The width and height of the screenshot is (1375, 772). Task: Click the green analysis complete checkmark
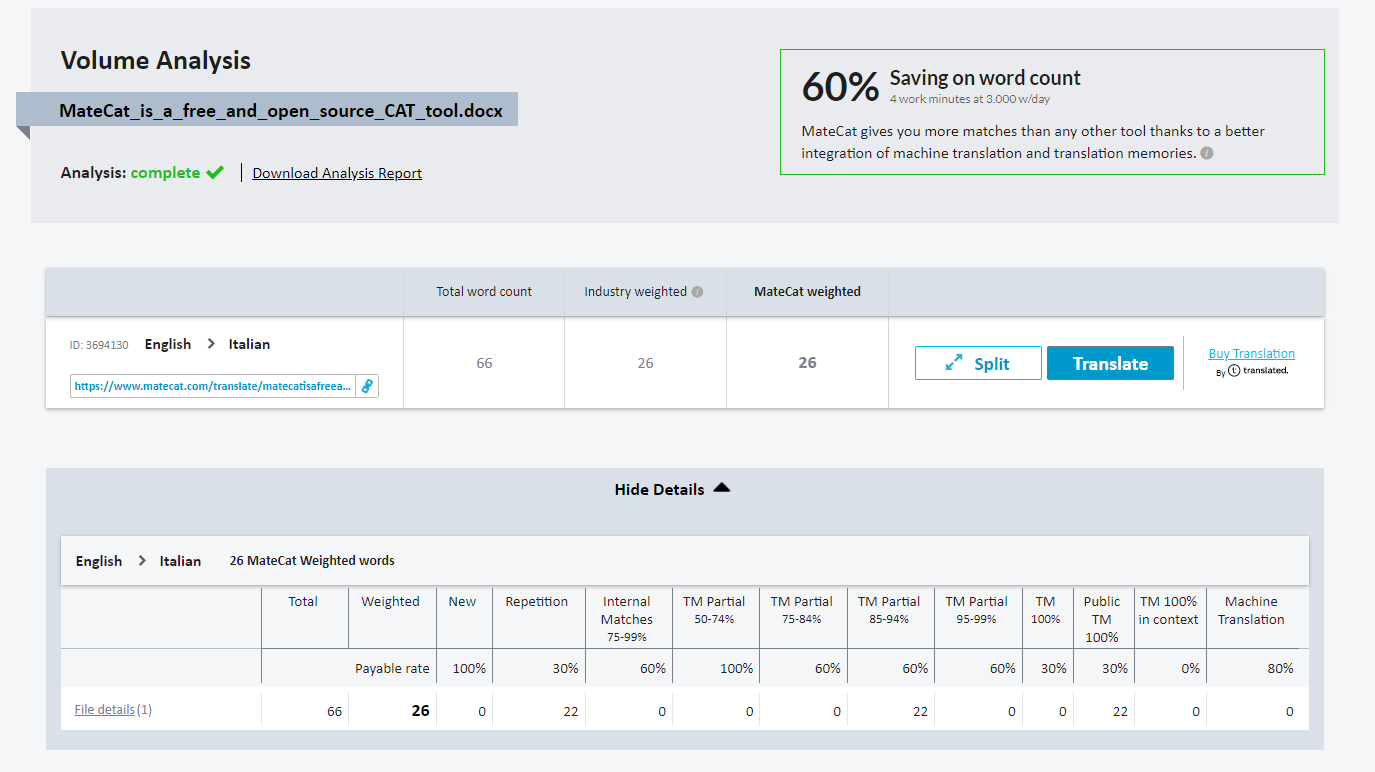215,172
